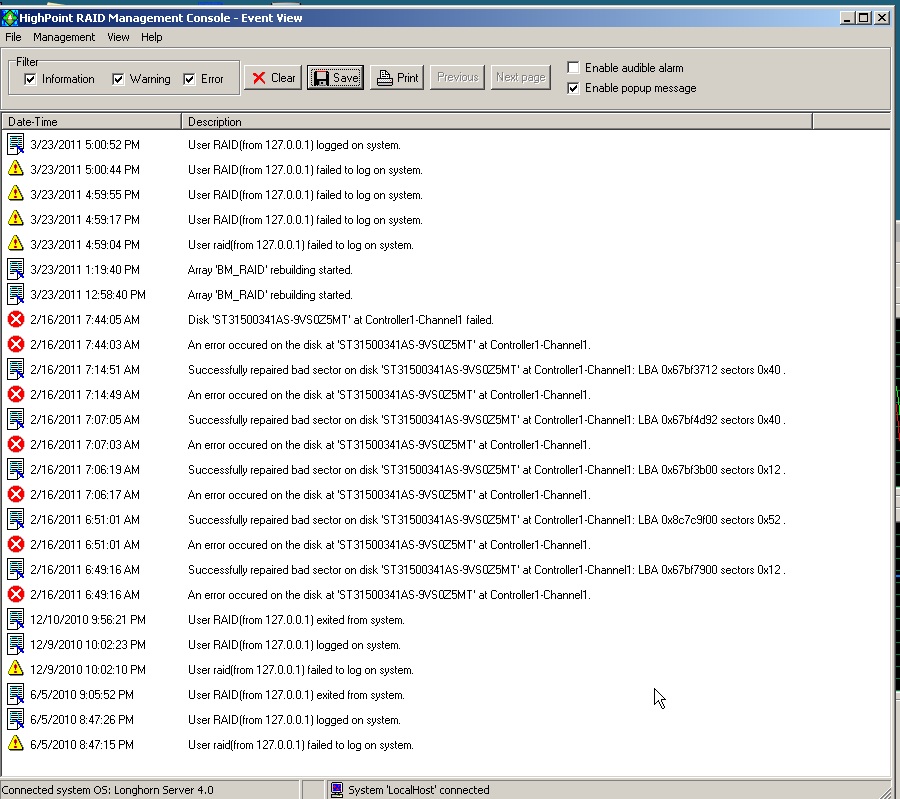Click status text "Connected system OS: Longhorn Server 4.0"
This screenshot has width=900, height=799.
[107, 790]
